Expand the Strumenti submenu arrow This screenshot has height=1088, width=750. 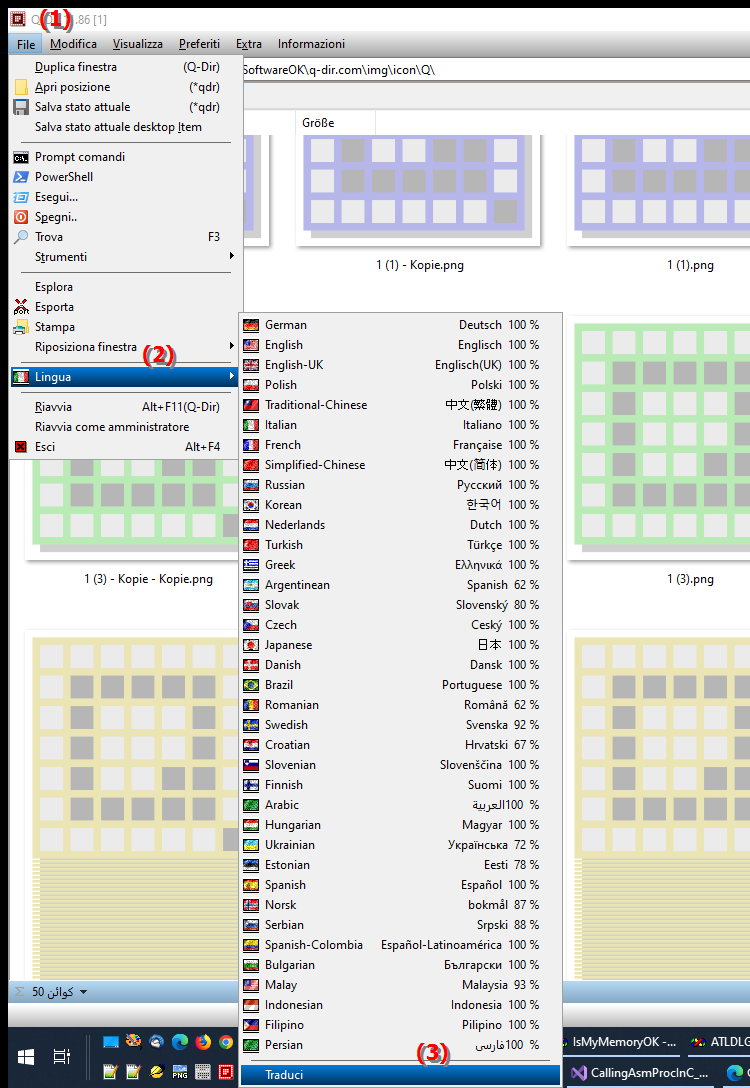coord(232,257)
